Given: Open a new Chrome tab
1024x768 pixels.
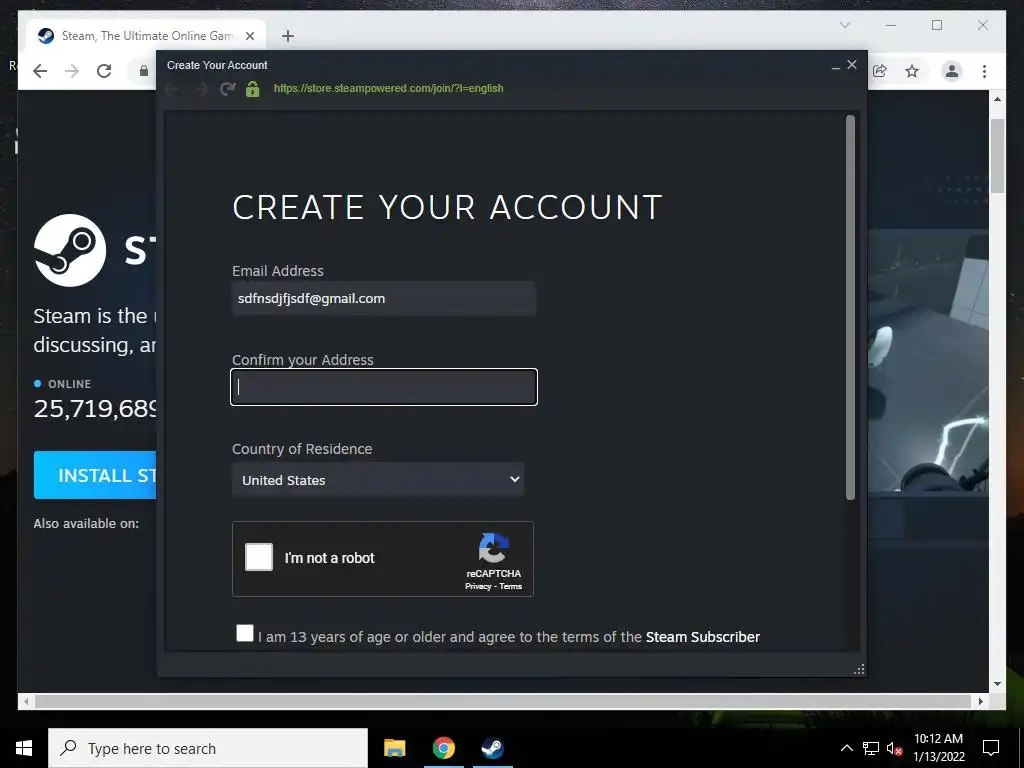Looking at the screenshot, I should coord(288,36).
